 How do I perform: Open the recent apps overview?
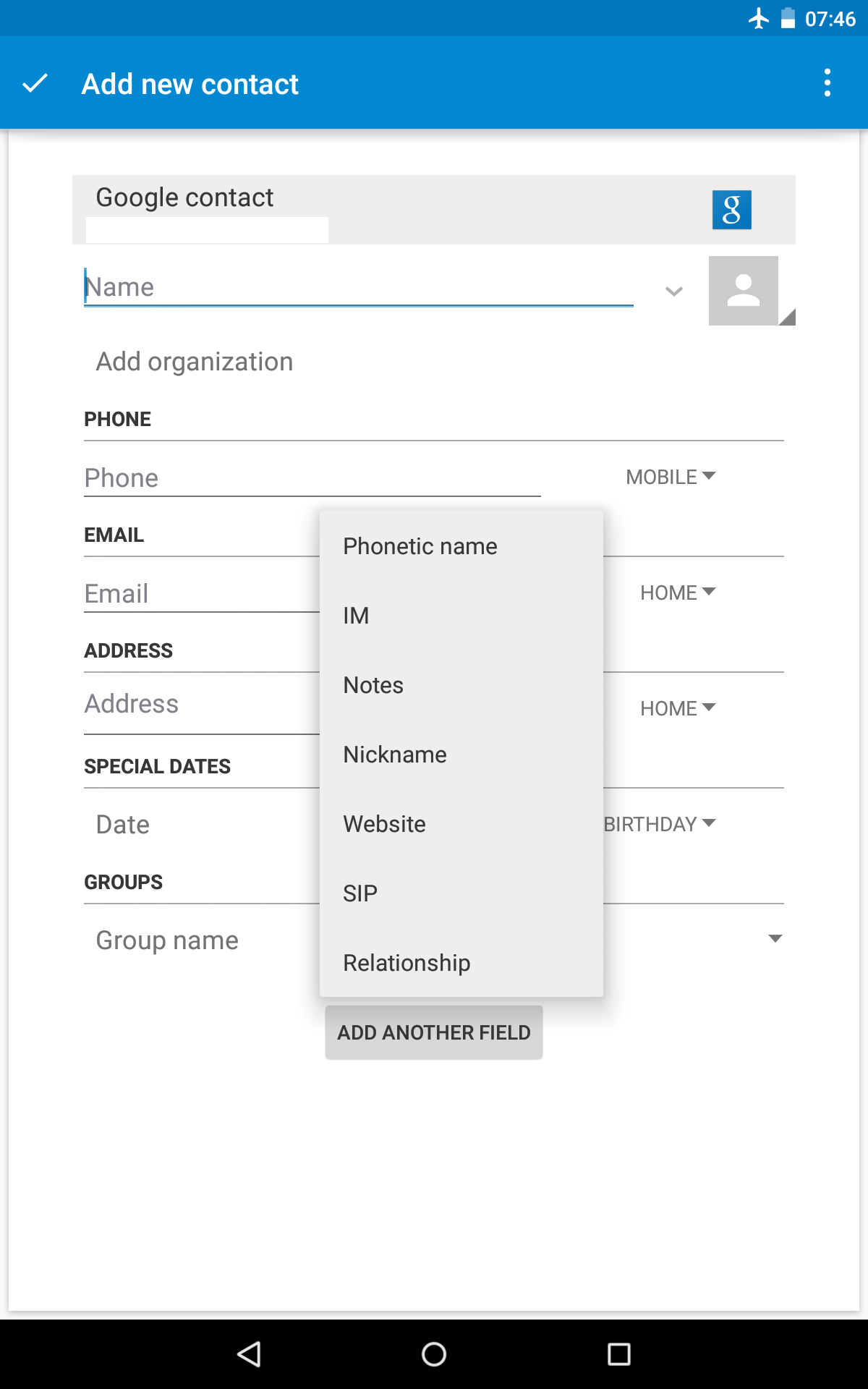pos(618,1354)
